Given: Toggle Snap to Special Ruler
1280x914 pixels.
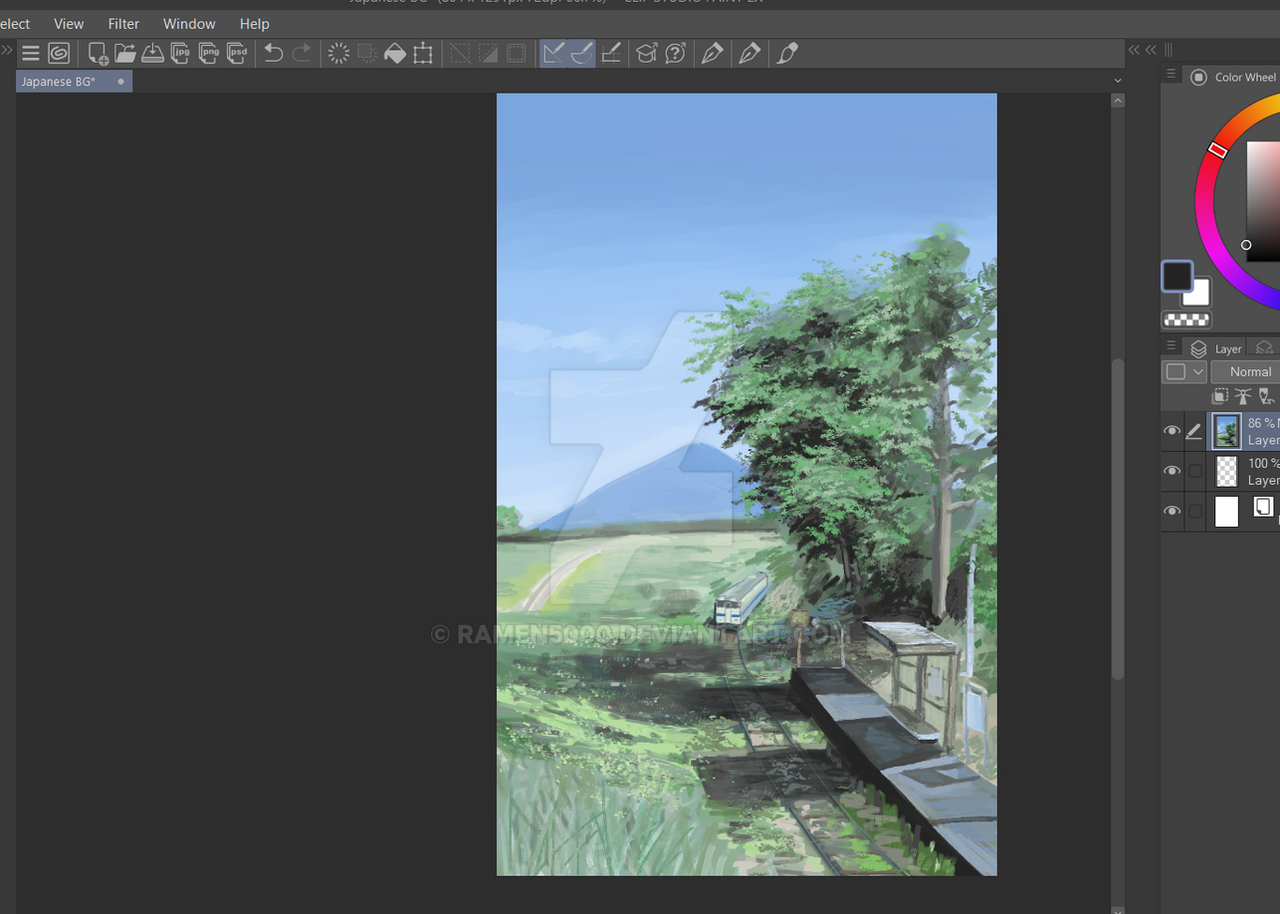Looking at the screenshot, I should [x=582, y=54].
